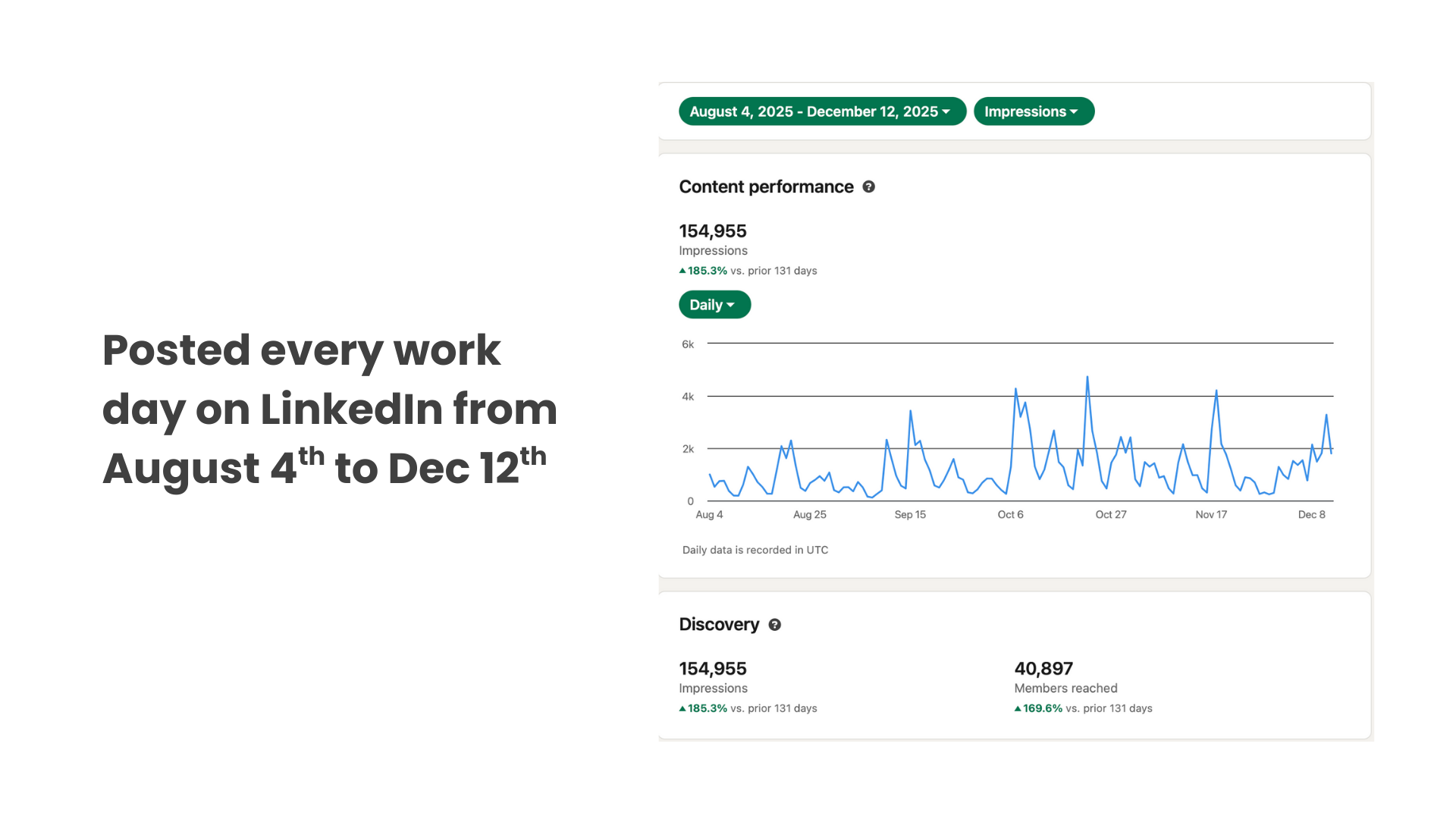Screen dimensions: 1456x819
Task: Select the 154,955 Impressions total
Action: coord(712,231)
